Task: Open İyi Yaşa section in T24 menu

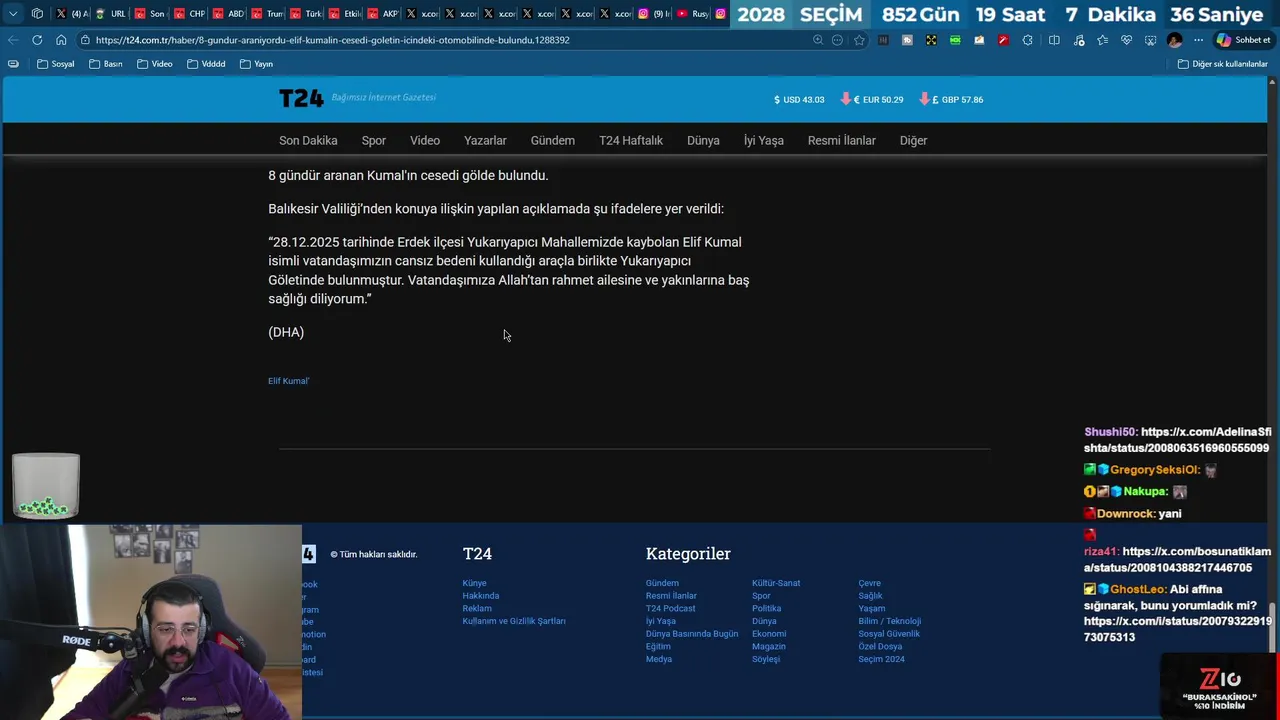Action: click(763, 141)
